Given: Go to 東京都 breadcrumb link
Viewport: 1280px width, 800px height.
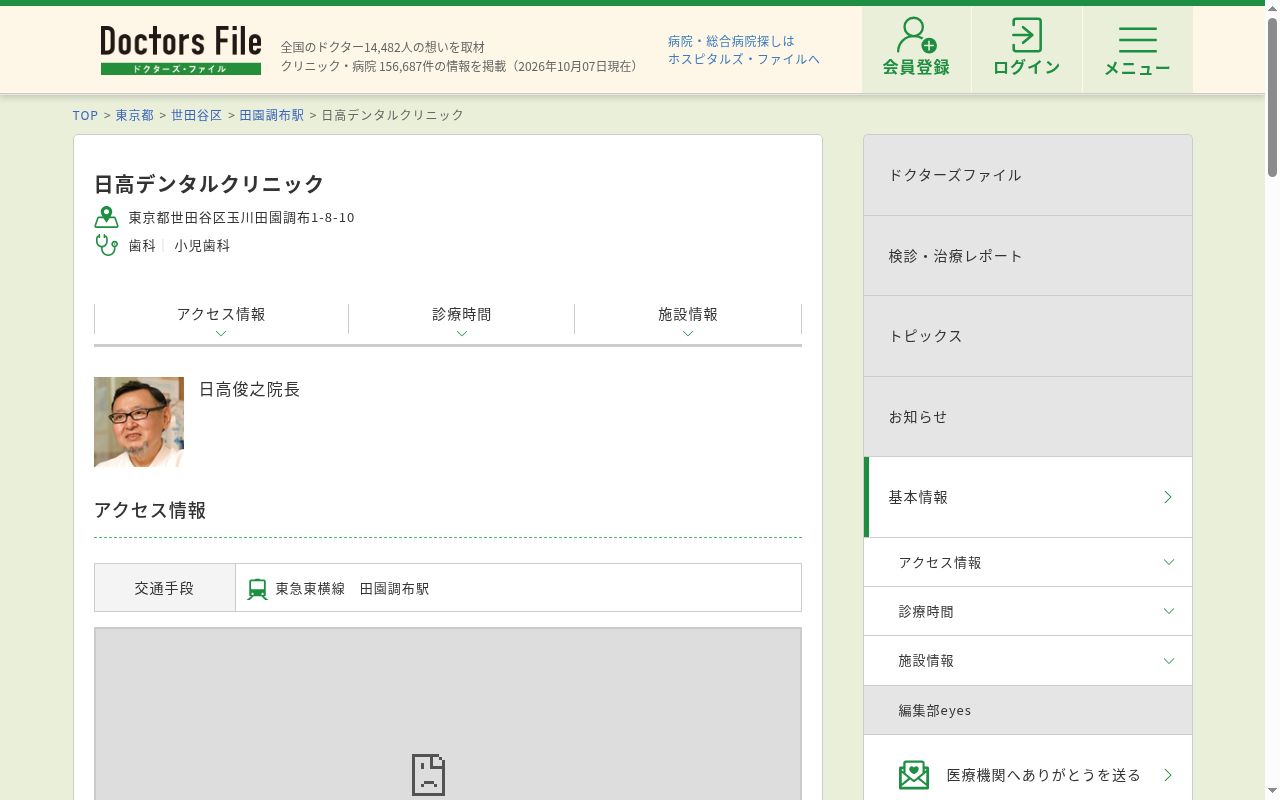Looking at the screenshot, I should 134,115.
